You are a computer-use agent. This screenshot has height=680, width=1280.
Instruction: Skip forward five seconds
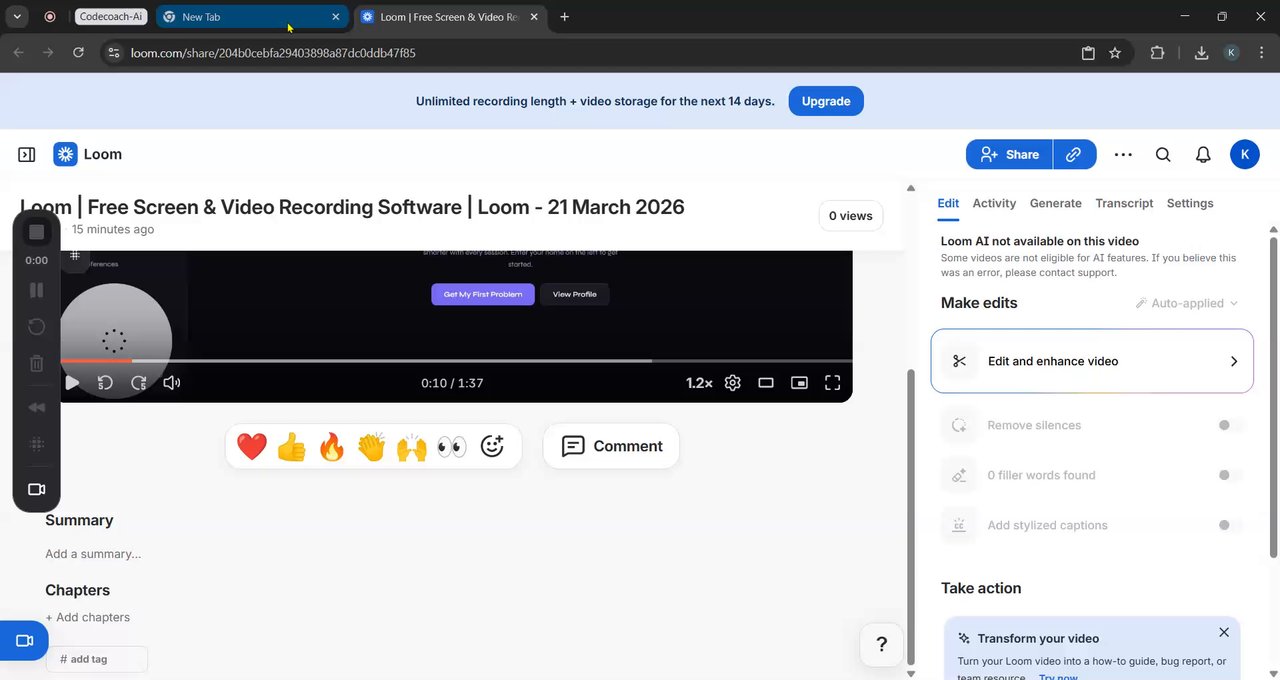pyautogui.click(x=139, y=382)
